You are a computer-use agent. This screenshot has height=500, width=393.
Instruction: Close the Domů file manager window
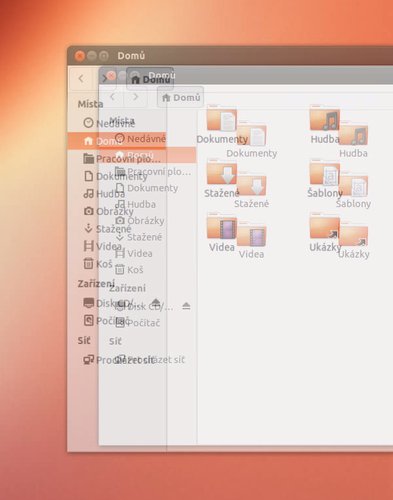79,56
